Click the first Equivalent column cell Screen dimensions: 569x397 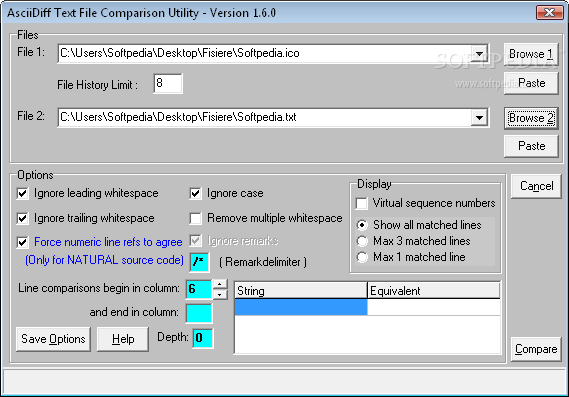tap(434, 307)
